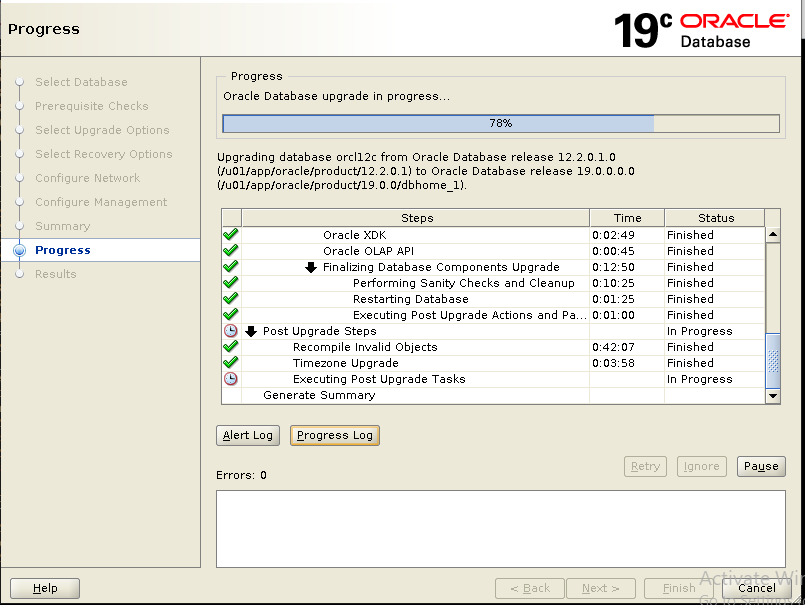Viewport: 805px width, 605px height.
Task: Click the Time column header
Action: click(x=627, y=218)
